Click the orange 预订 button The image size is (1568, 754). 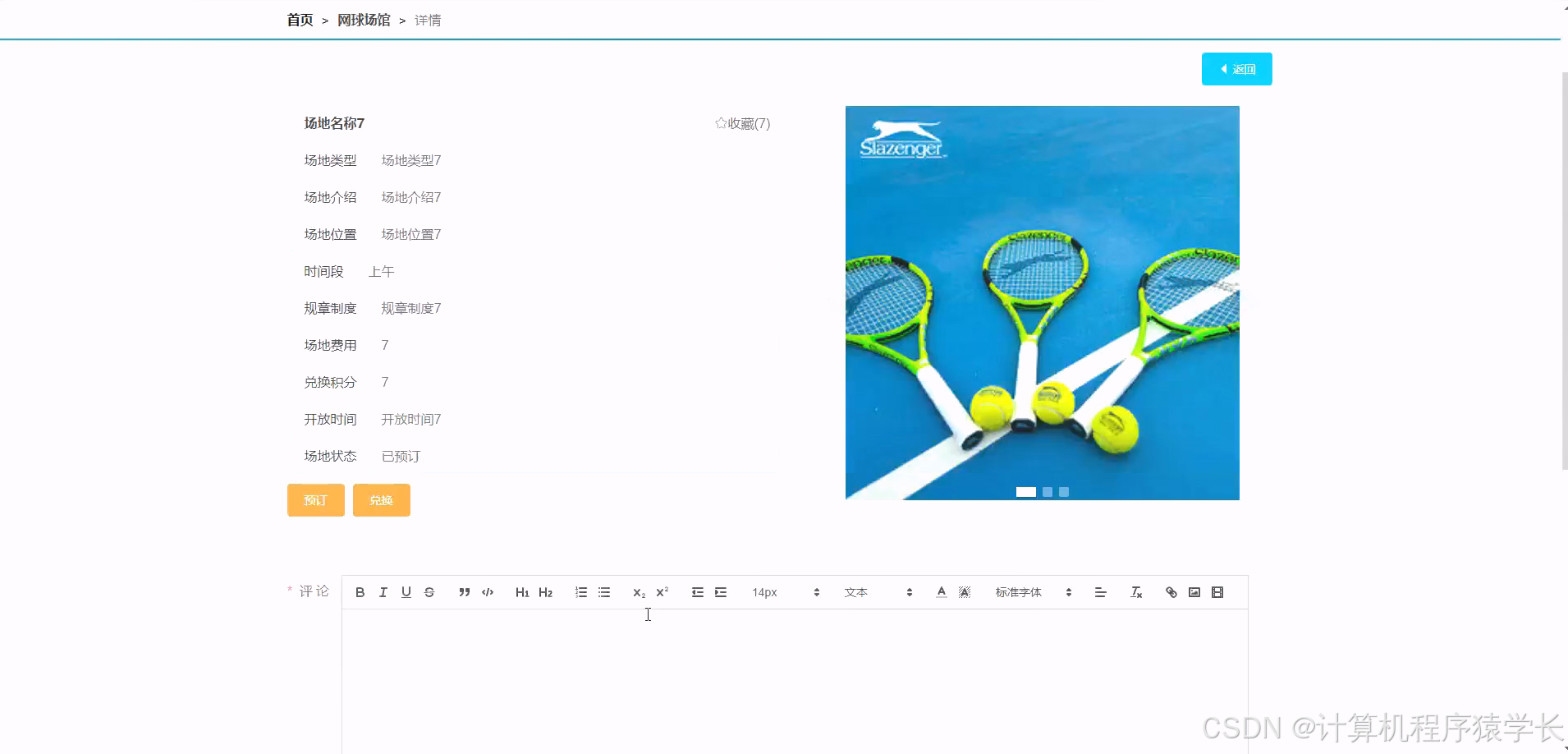click(x=316, y=500)
